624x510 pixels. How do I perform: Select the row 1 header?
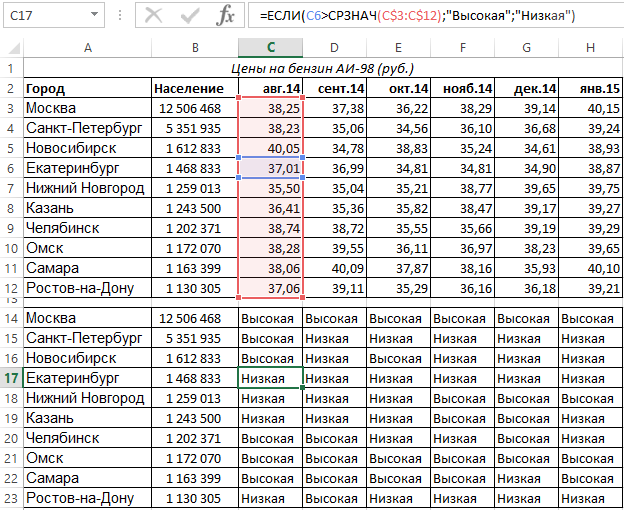tap(11, 68)
